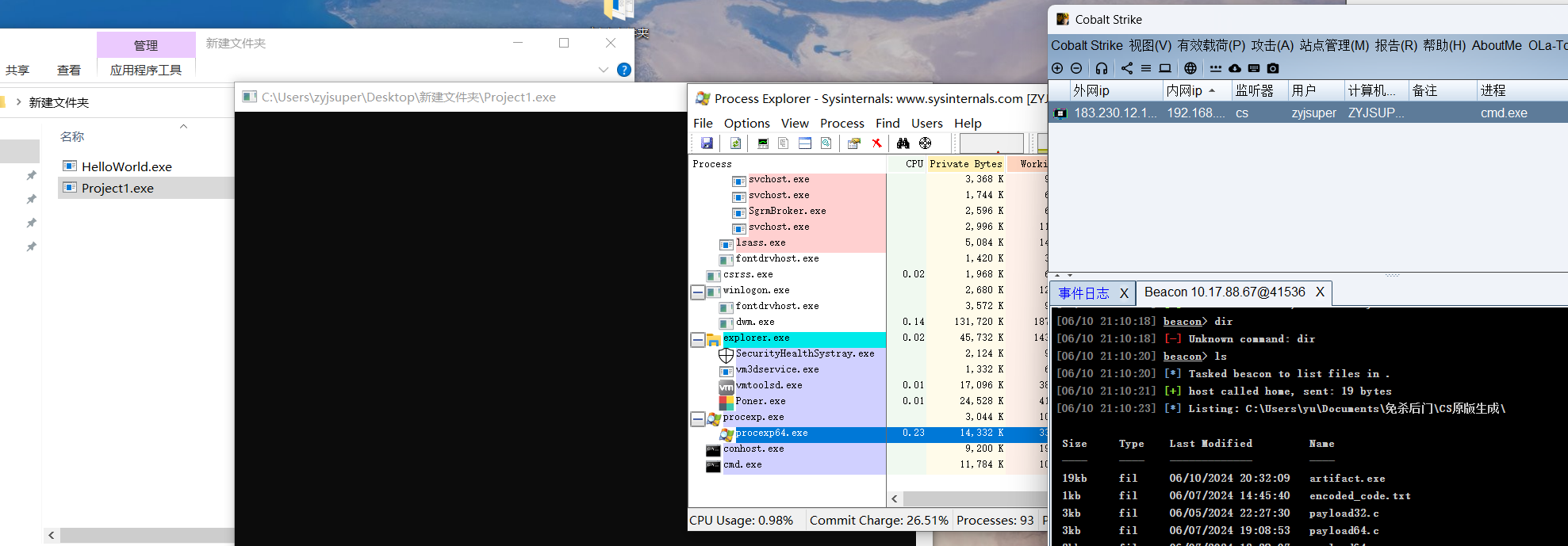Open the Properties icon in Process Explorer toolbar
The width and height of the screenshot is (1568, 546).
[854, 143]
